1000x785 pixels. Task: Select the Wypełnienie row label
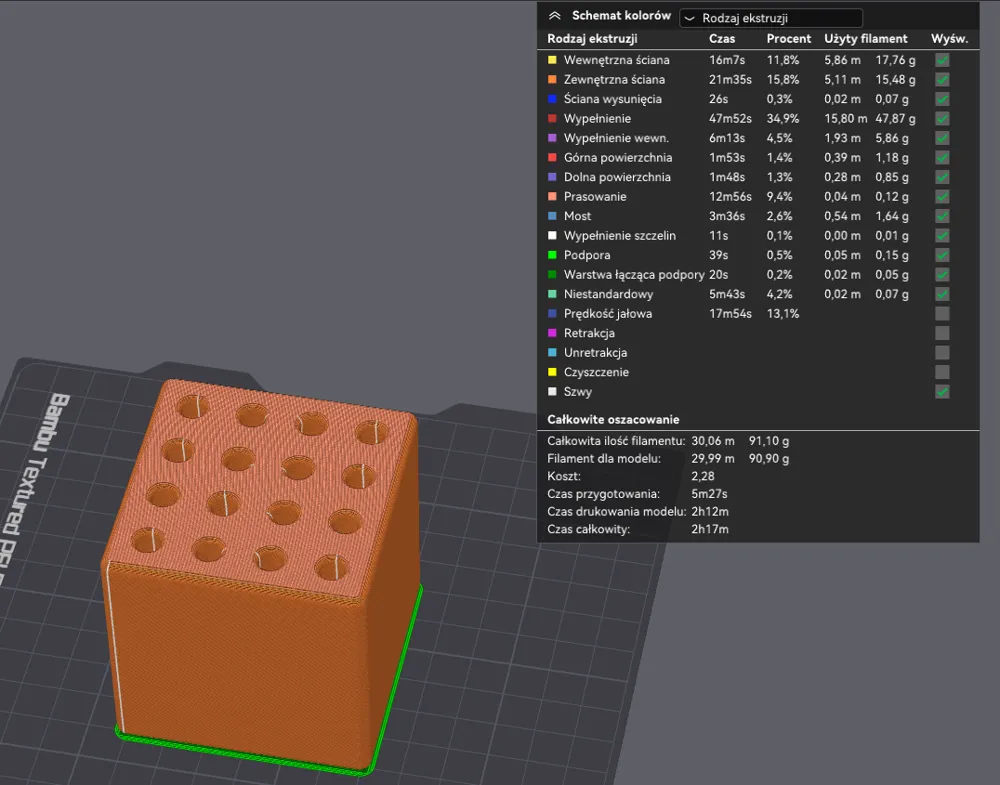[598, 119]
